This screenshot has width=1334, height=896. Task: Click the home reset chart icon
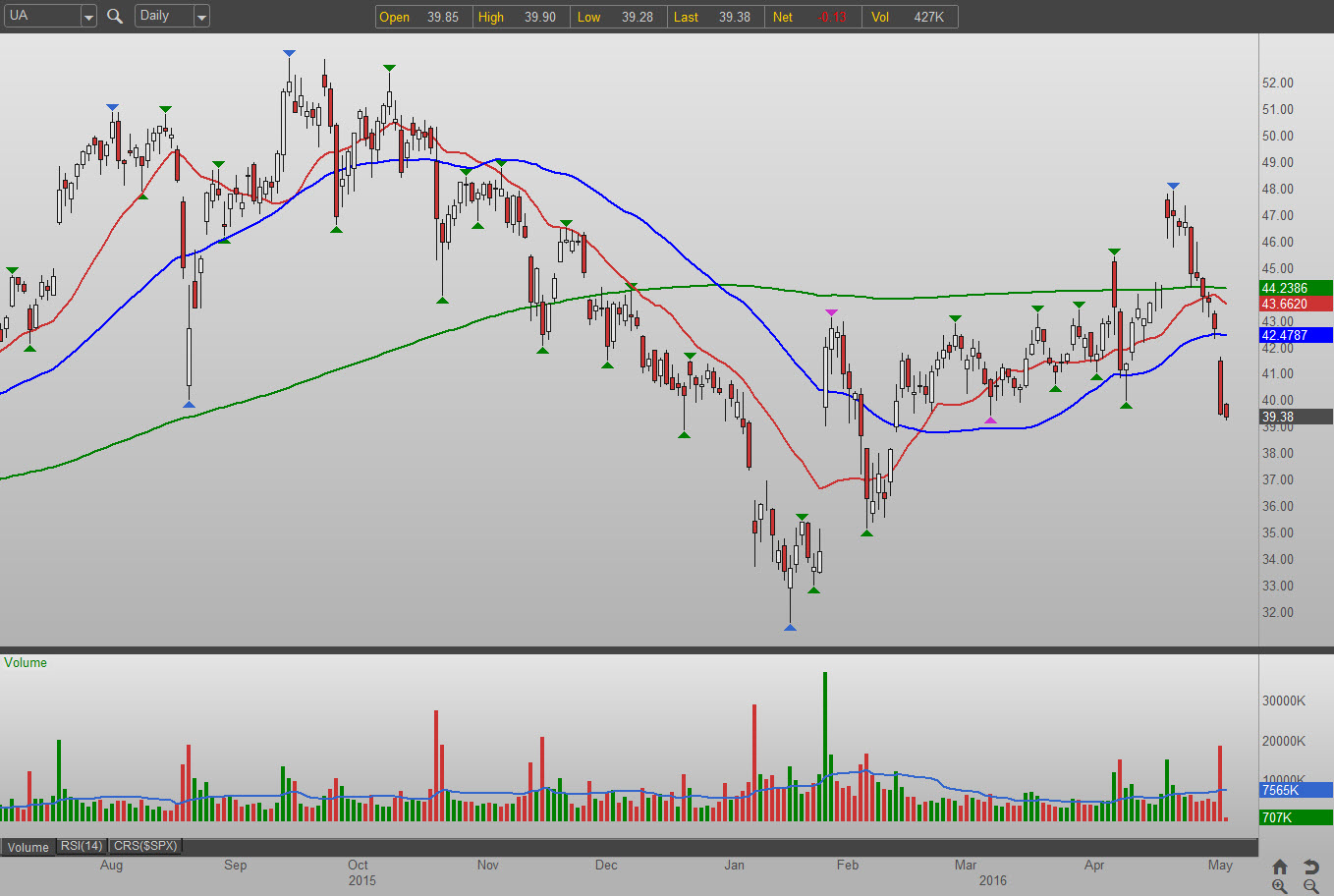click(1279, 867)
